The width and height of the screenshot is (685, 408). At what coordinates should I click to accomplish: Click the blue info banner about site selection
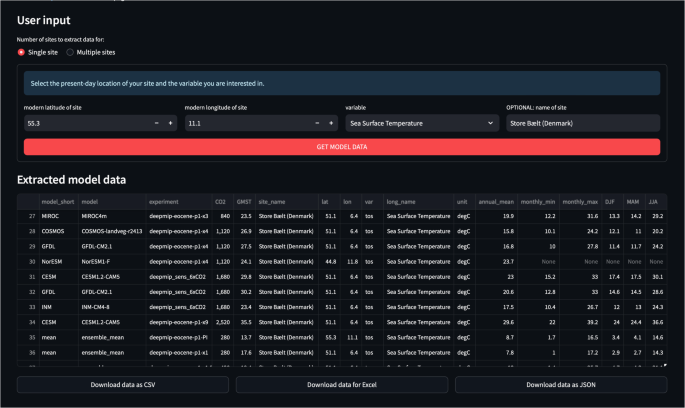point(342,83)
